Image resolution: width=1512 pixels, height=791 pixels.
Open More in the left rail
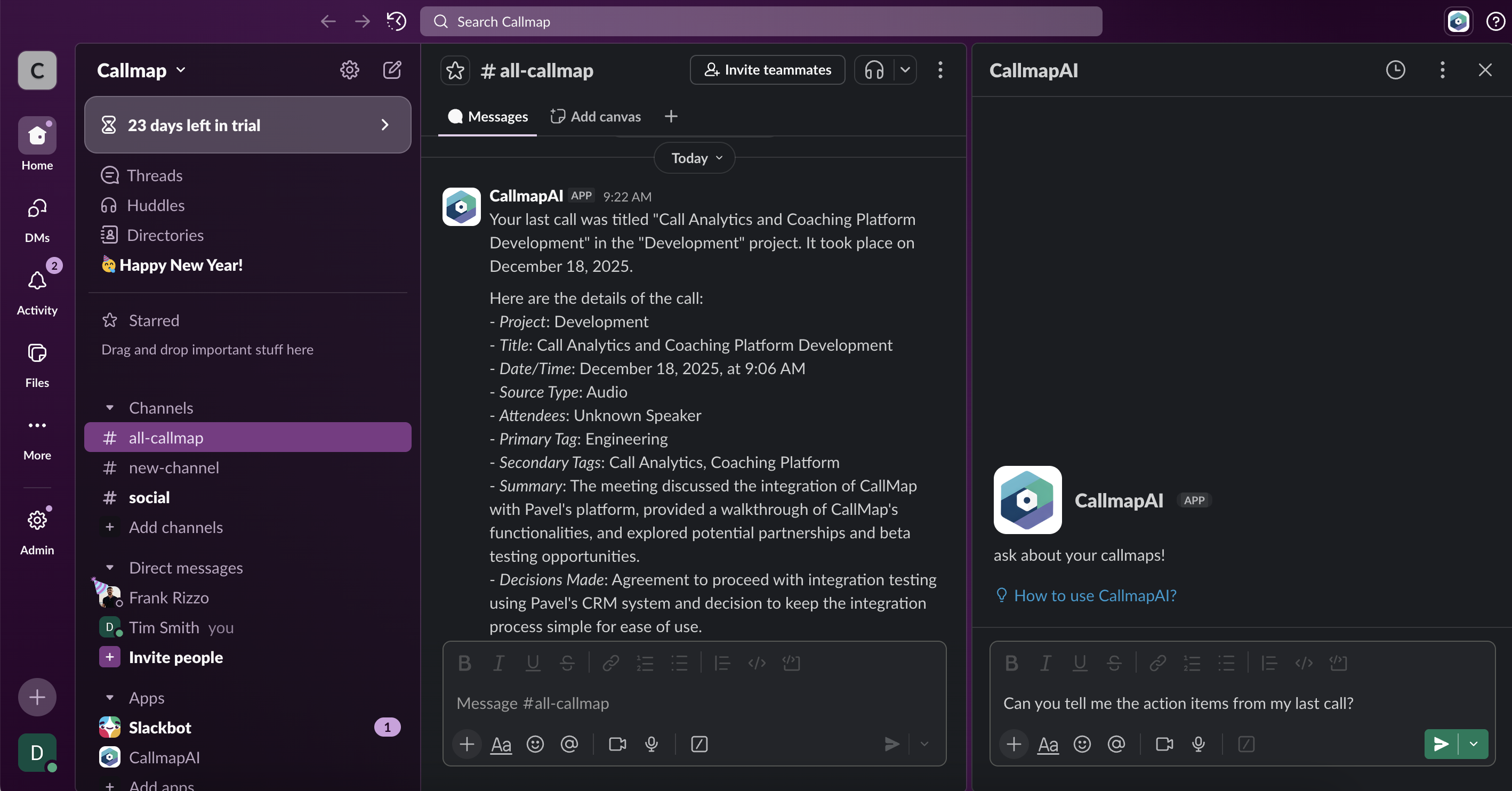click(37, 438)
